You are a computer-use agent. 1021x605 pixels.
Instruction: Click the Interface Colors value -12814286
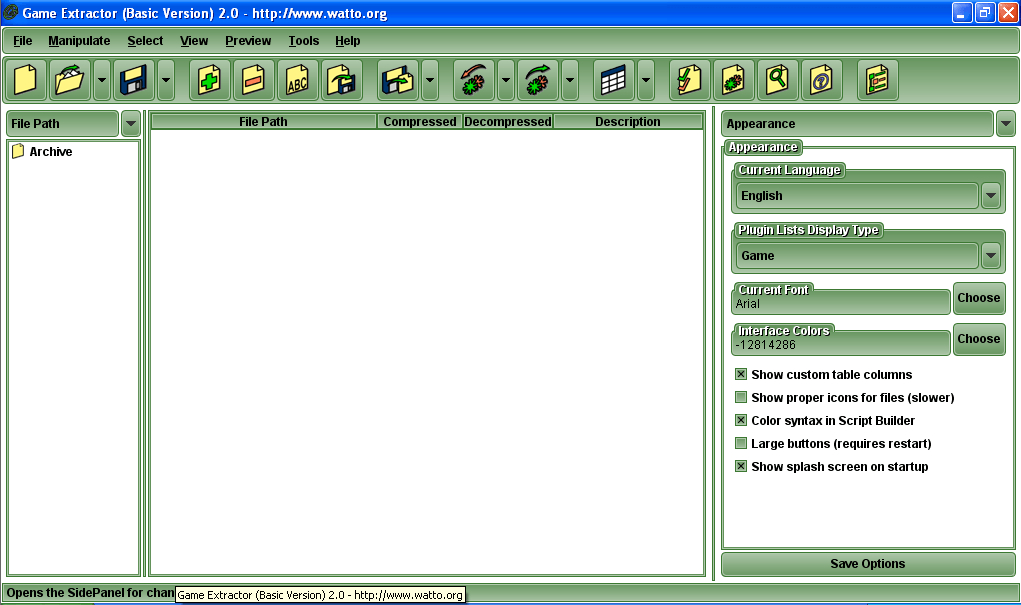tap(766, 345)
